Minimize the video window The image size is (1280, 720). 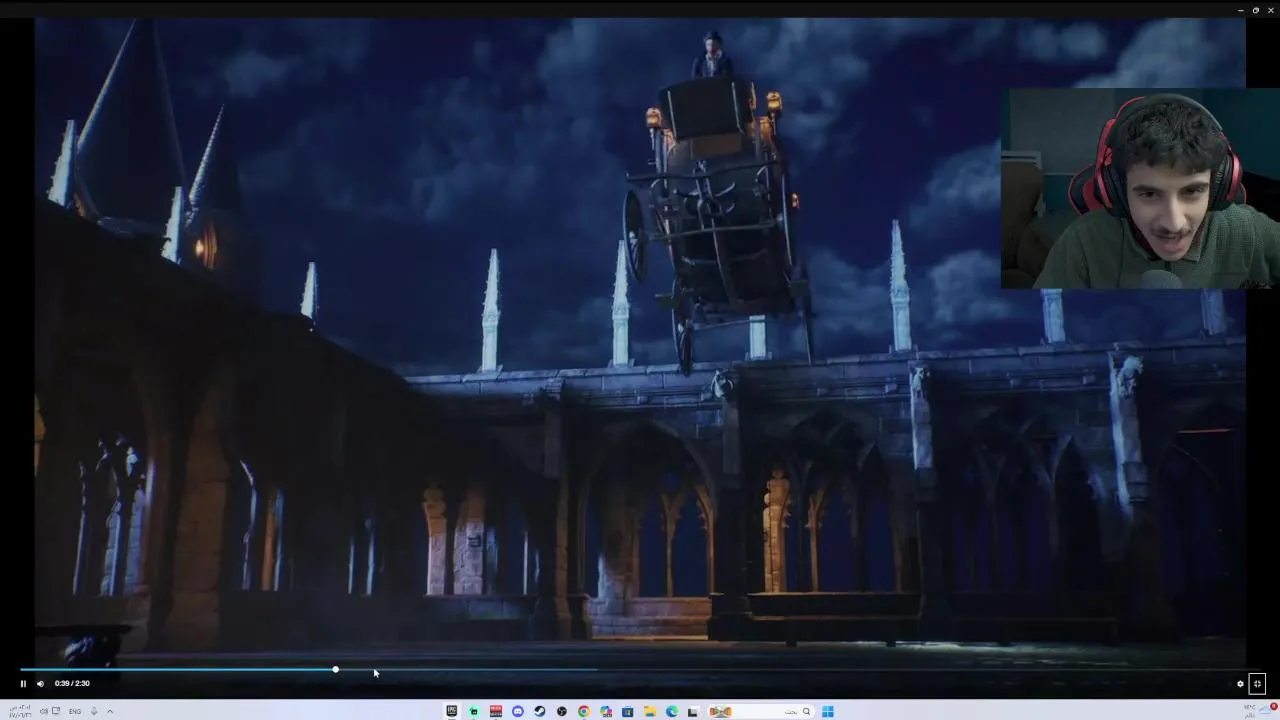(x=1240, y=10)
